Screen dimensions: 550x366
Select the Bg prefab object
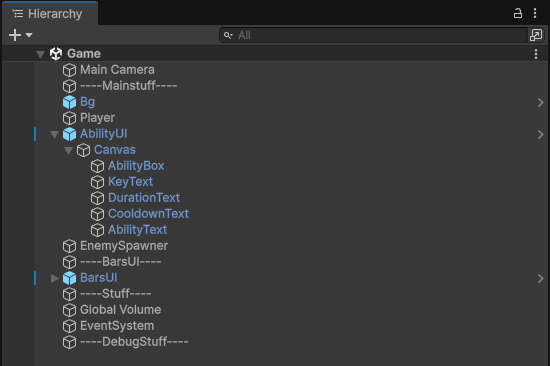[87, 102]
